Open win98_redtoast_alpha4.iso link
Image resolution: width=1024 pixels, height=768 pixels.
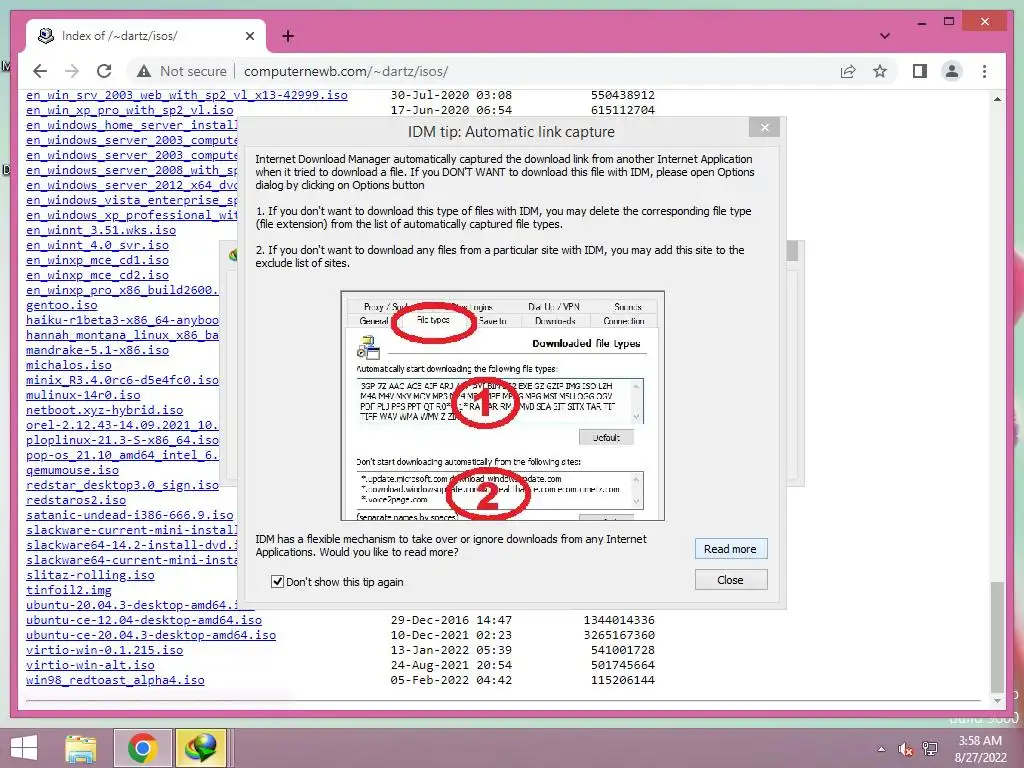click(115, 680)
